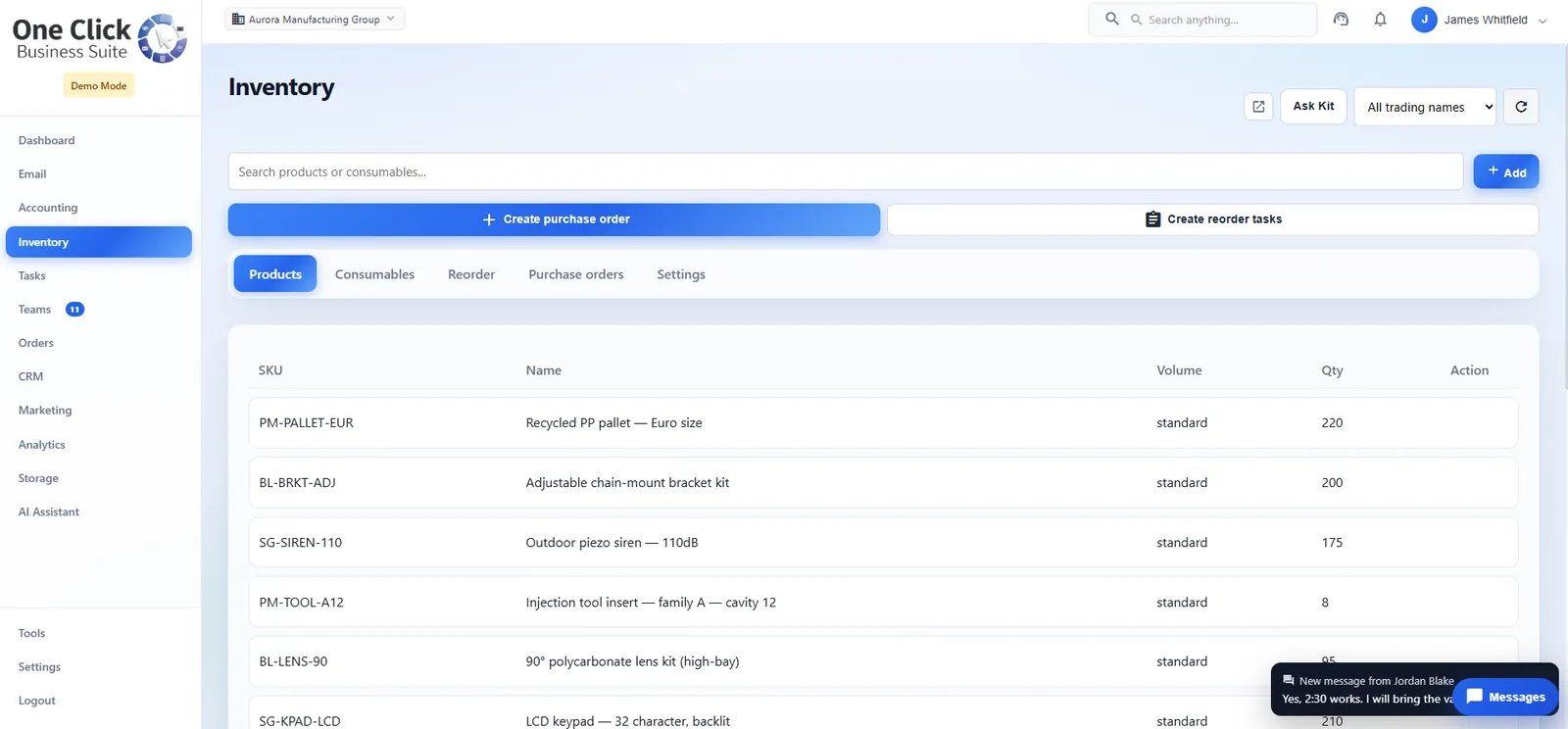This screenshot has width=1568, height=729.
Task: Click the Add button
Action: [1506, 171]
